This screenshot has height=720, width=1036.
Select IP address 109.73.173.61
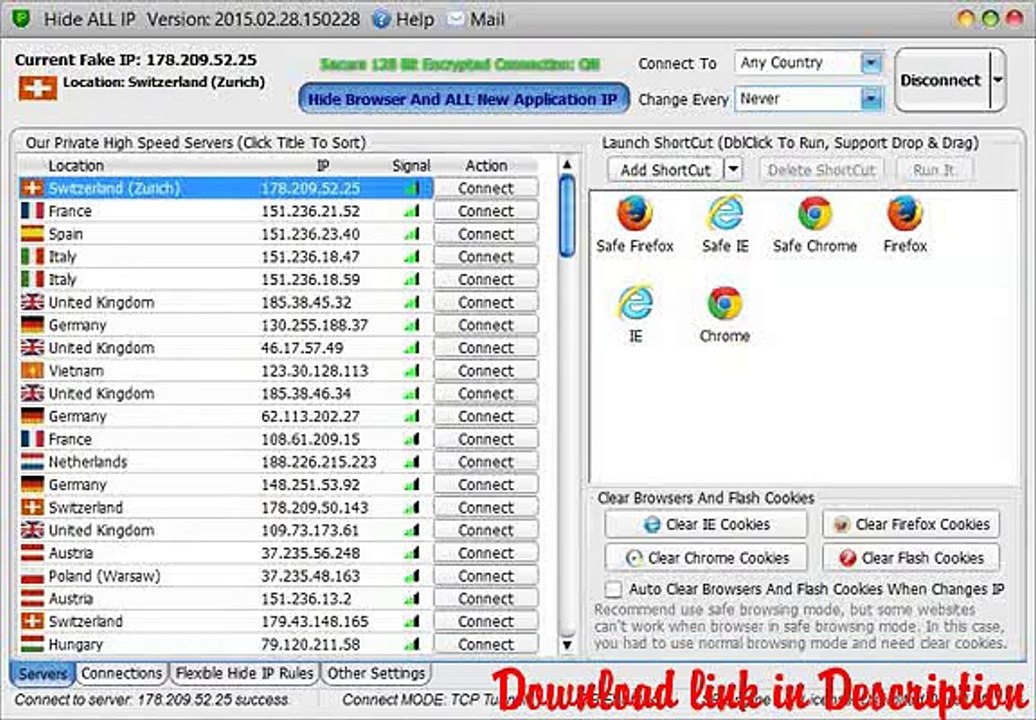[x=310, y=530]
